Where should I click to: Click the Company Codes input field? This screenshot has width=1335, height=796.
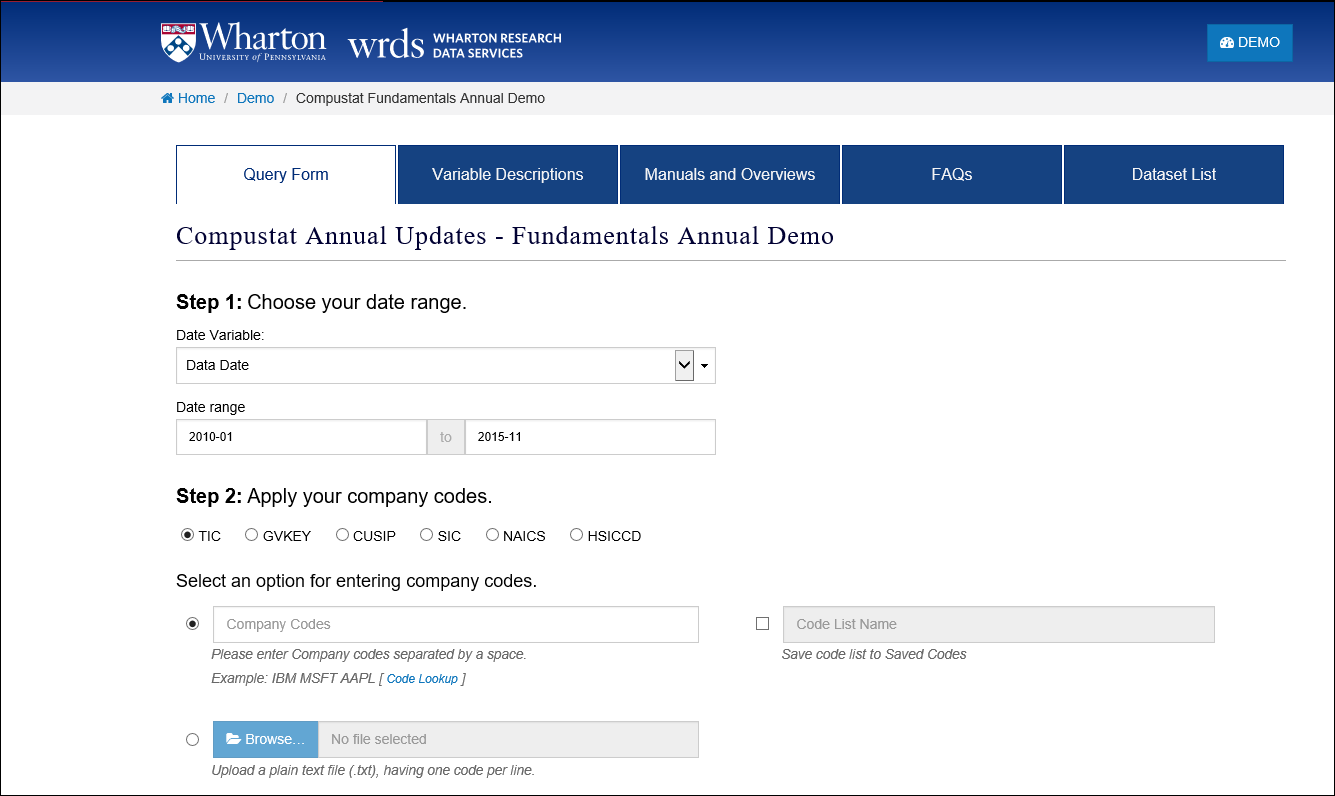[456, 624]
